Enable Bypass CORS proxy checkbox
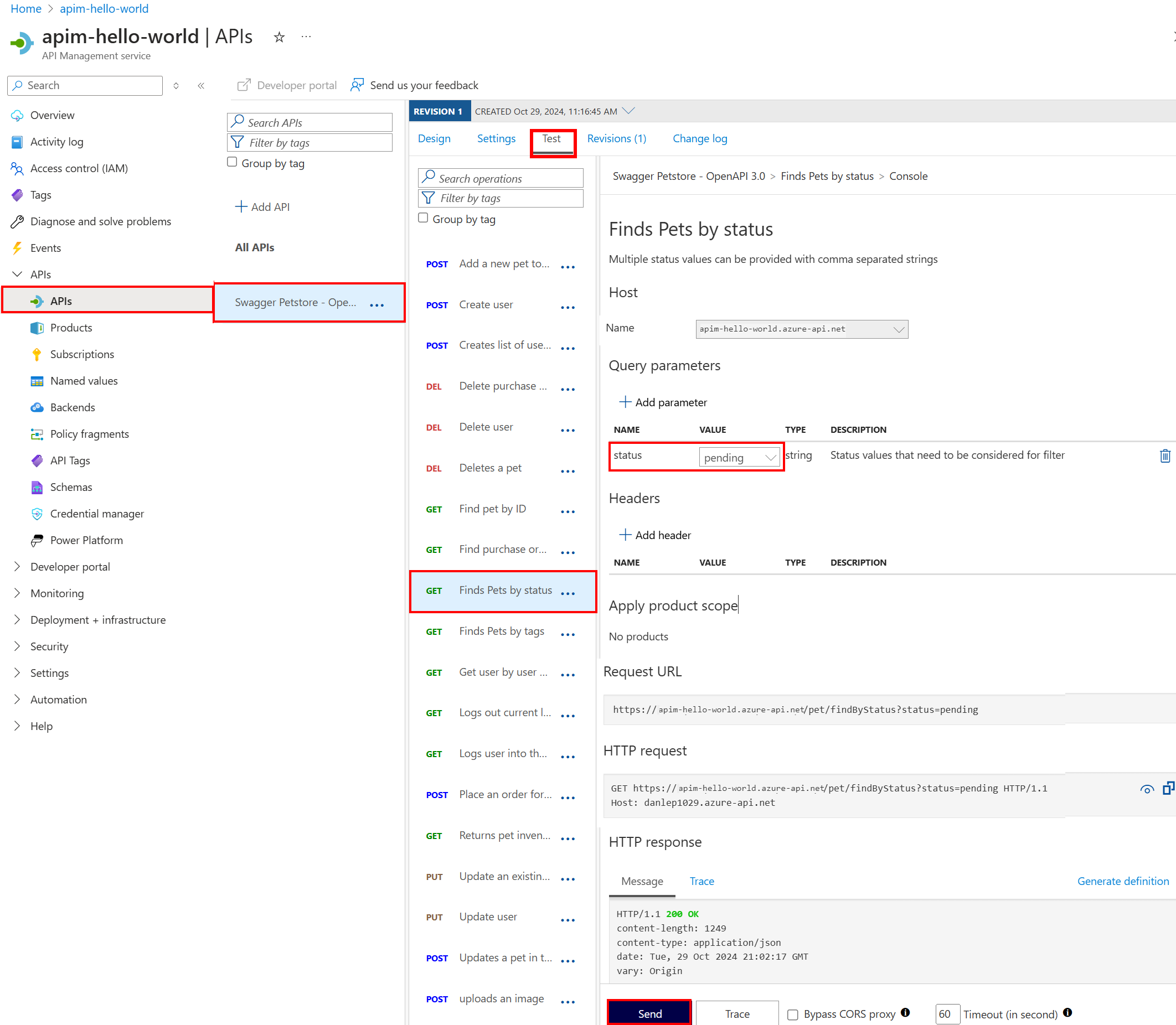Screen dimensions: 1176x1025 (x=793, y=1014)
